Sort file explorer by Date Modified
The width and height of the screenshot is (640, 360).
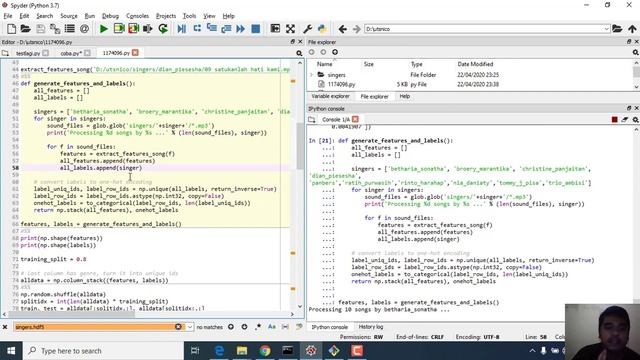click(475, 64)
